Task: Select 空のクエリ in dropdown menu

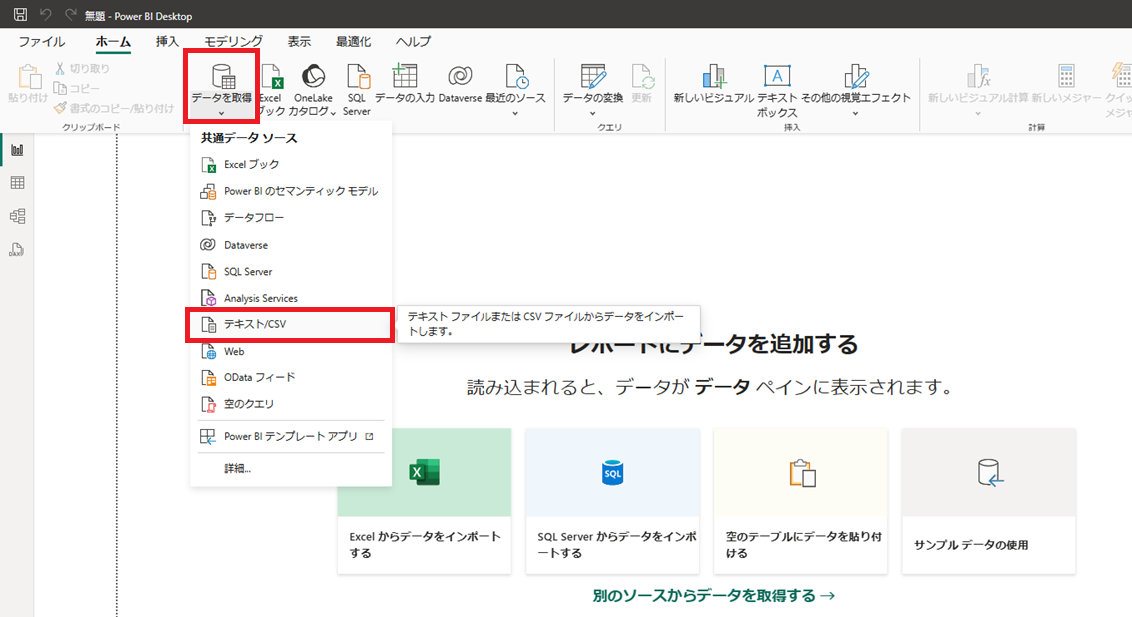Action: coord(290,404)
